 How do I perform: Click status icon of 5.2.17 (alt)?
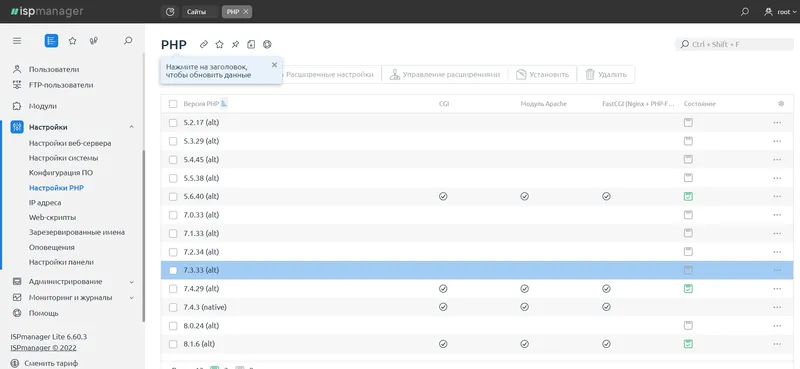click(x=688, y=122)
